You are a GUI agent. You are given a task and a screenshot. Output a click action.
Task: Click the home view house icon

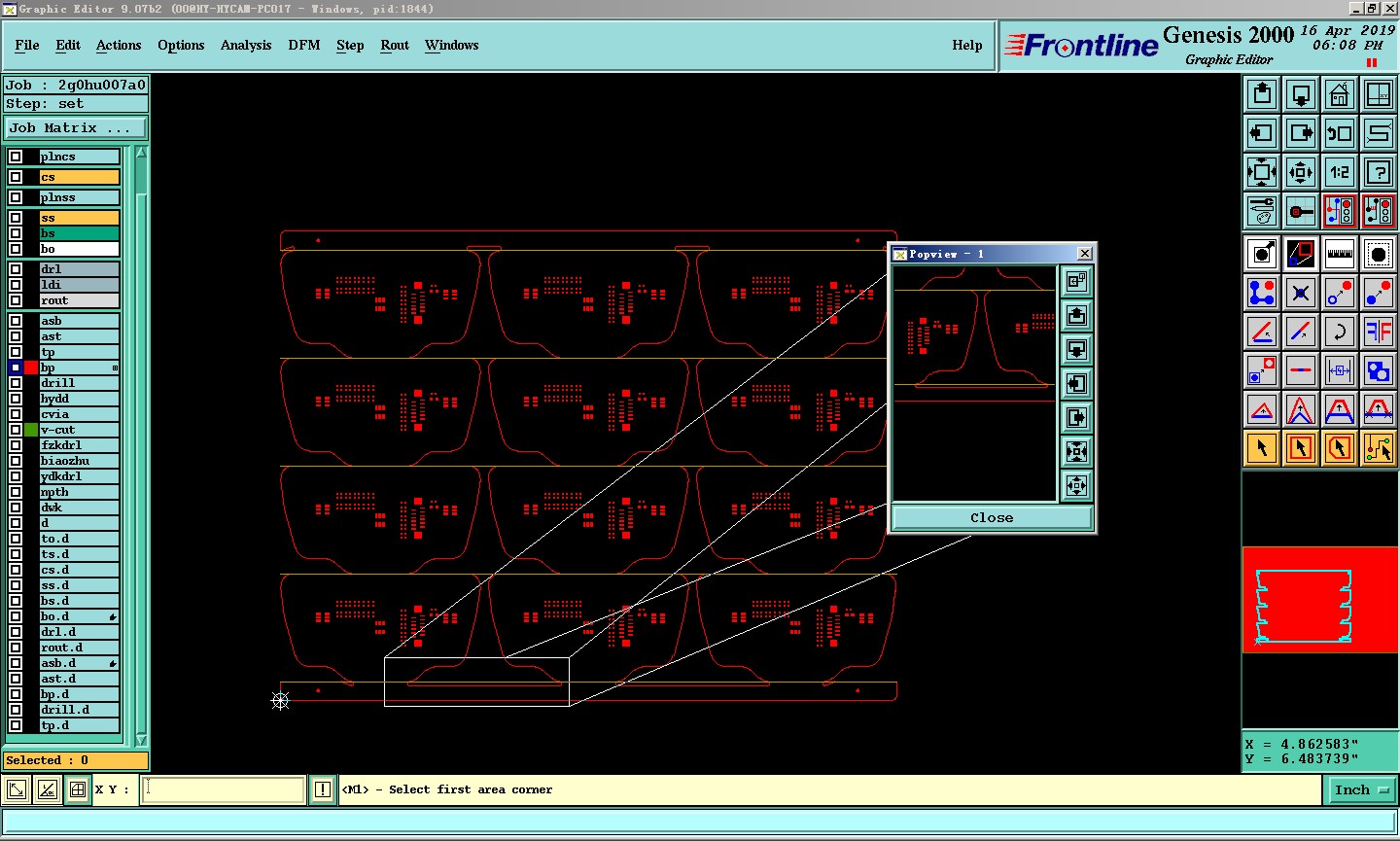(1340, 94)
